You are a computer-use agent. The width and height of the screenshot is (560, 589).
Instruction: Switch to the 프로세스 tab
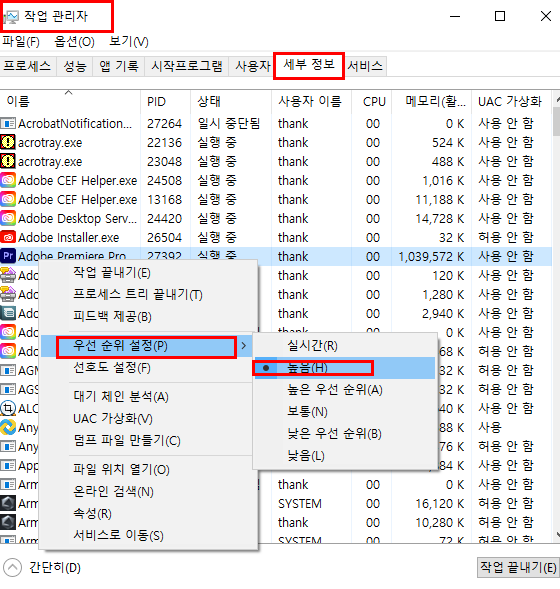(x=27, y=66)
